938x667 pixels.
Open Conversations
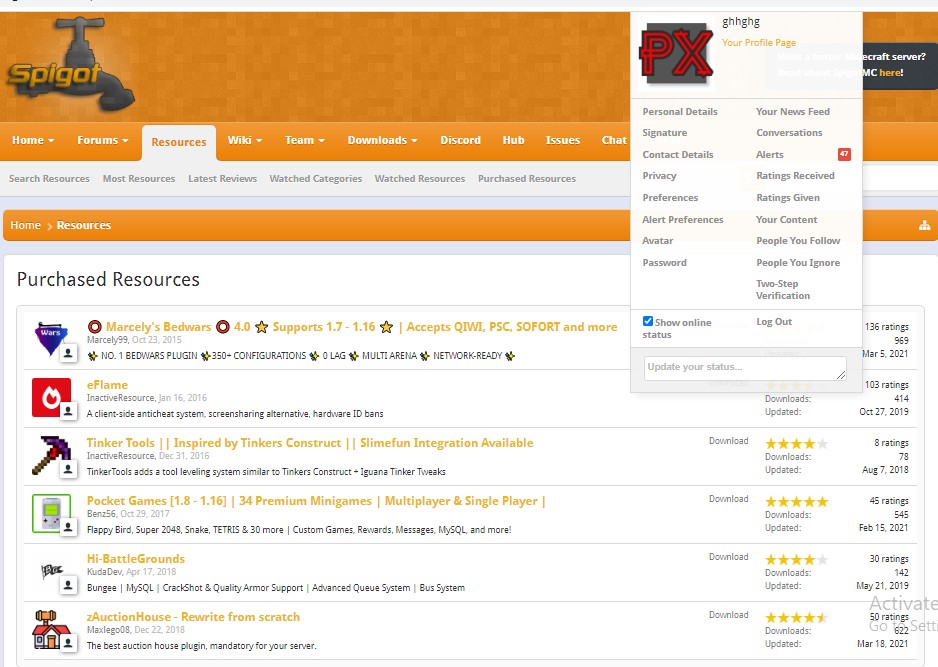[x=789, y=133]
